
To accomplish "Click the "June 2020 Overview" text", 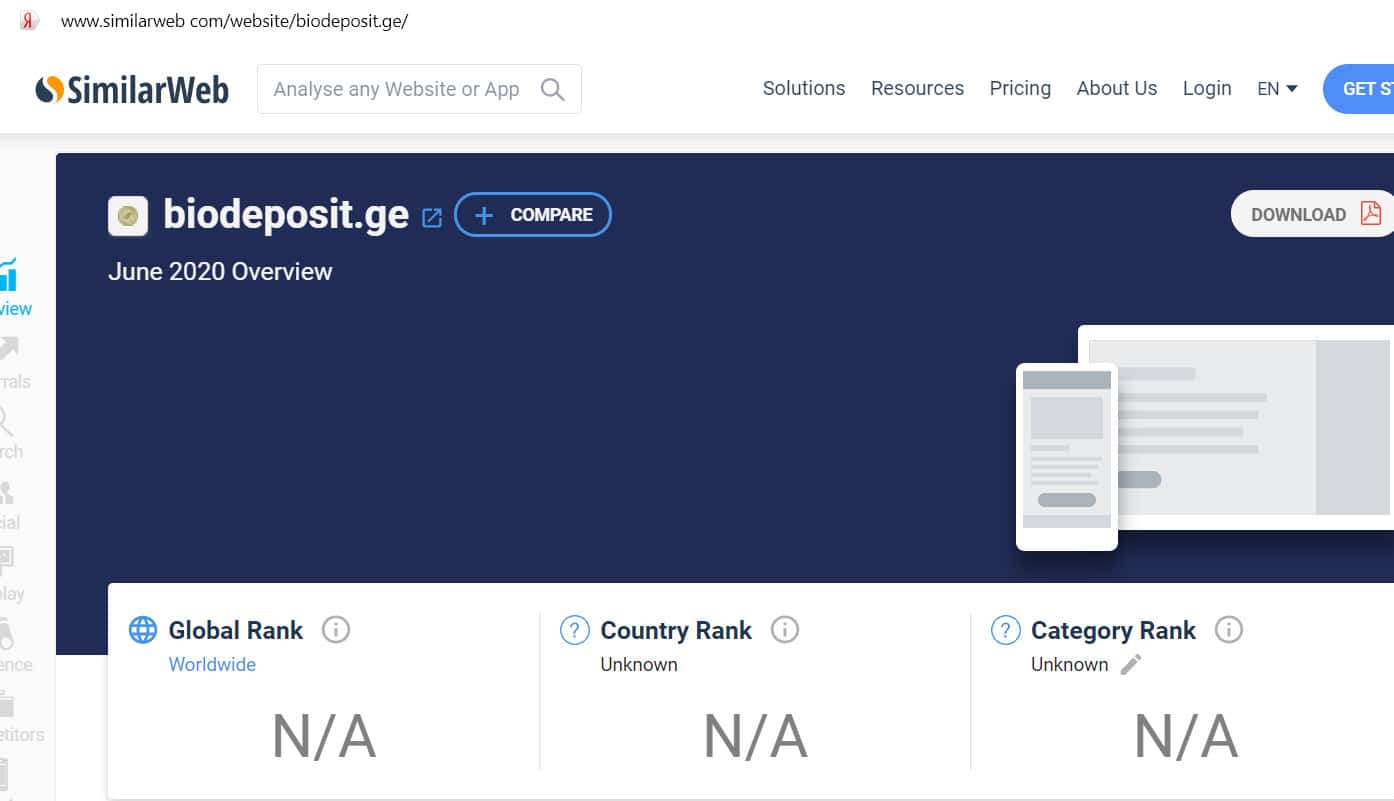I will pos(220,271).
